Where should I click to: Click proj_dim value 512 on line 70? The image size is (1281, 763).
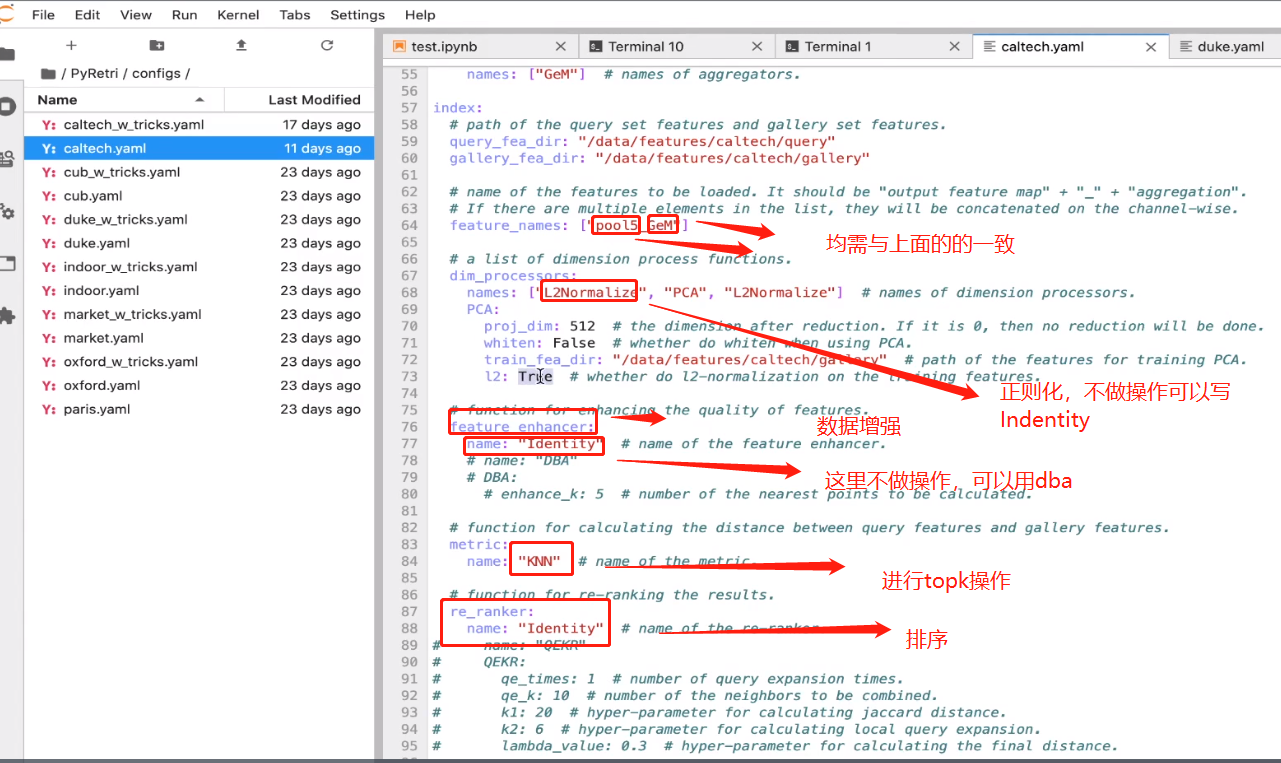(582, 326)
